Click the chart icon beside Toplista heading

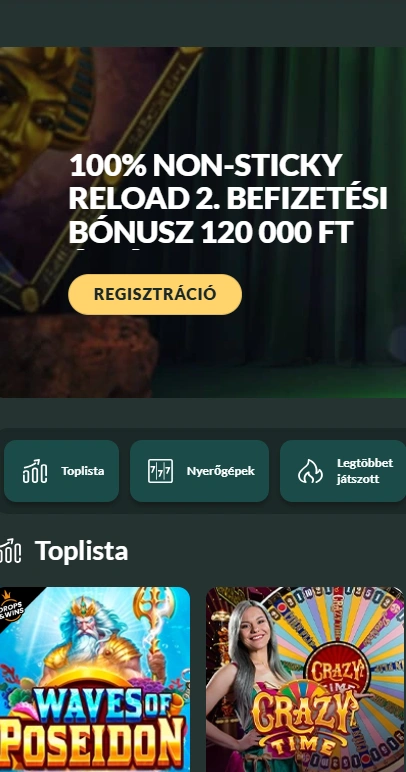(x=10, y=551)
